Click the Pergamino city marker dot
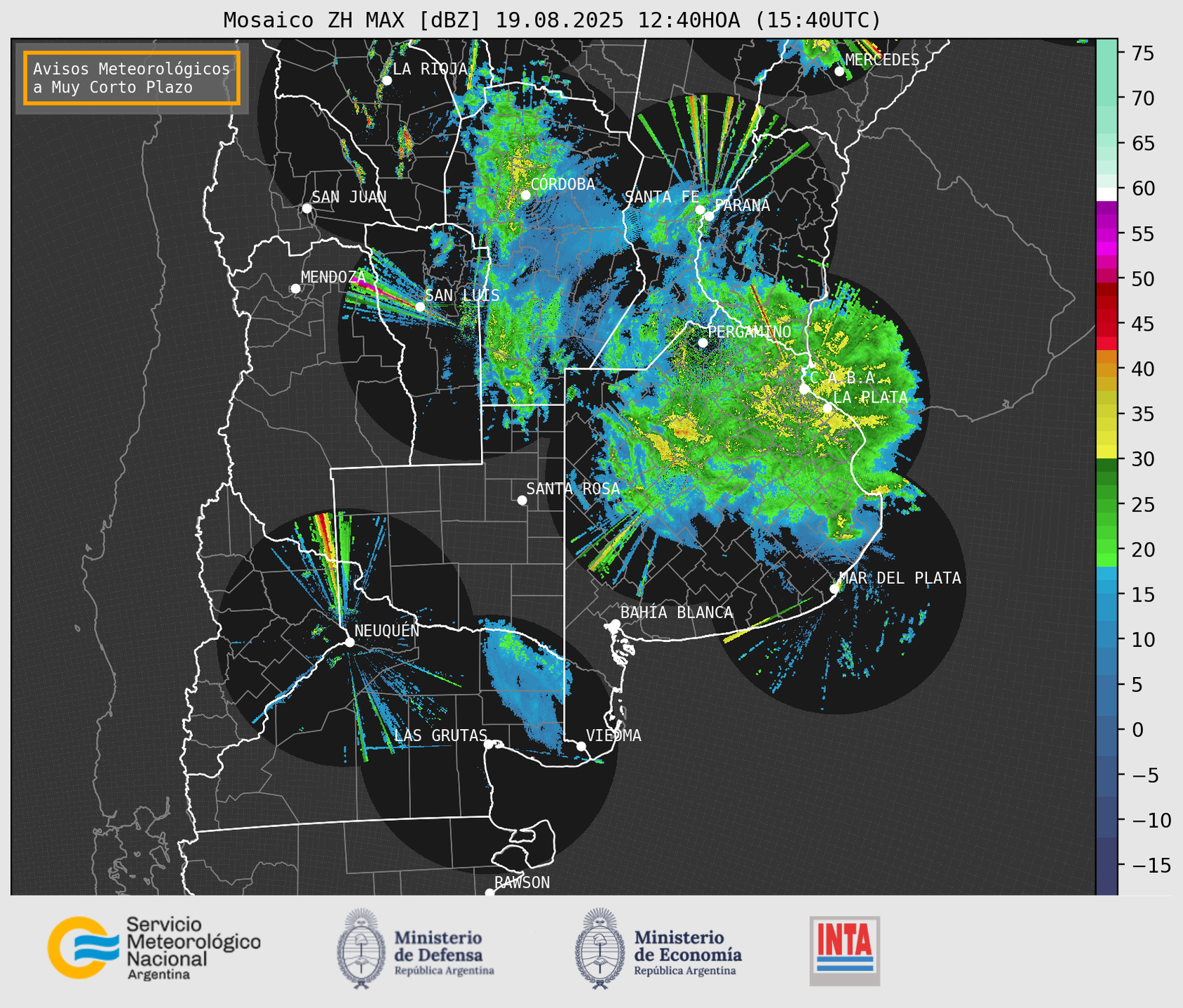 pyautogui.click(x=703, y=343)
